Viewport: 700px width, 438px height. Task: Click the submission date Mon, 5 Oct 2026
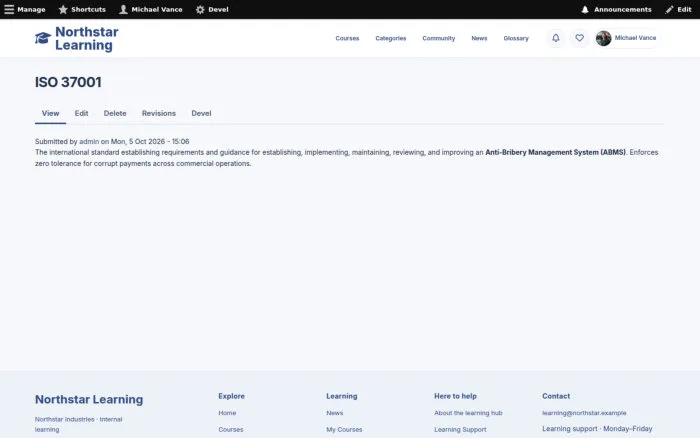click(x=138, y=142)
